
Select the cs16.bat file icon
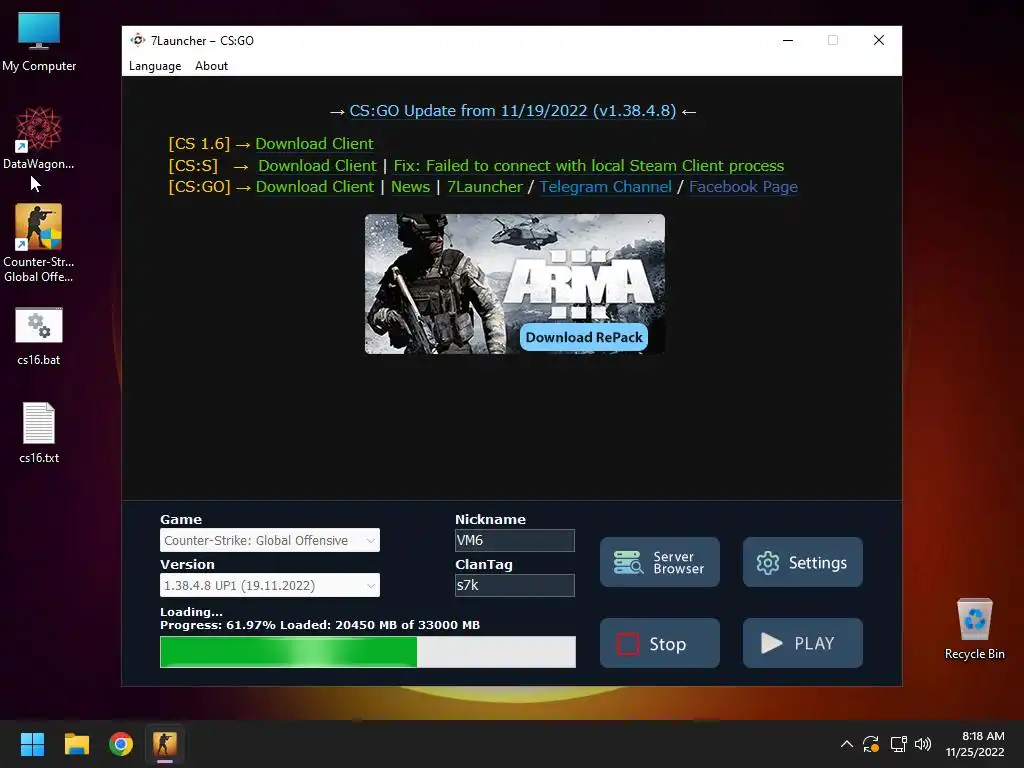click(x=39, y=336)
